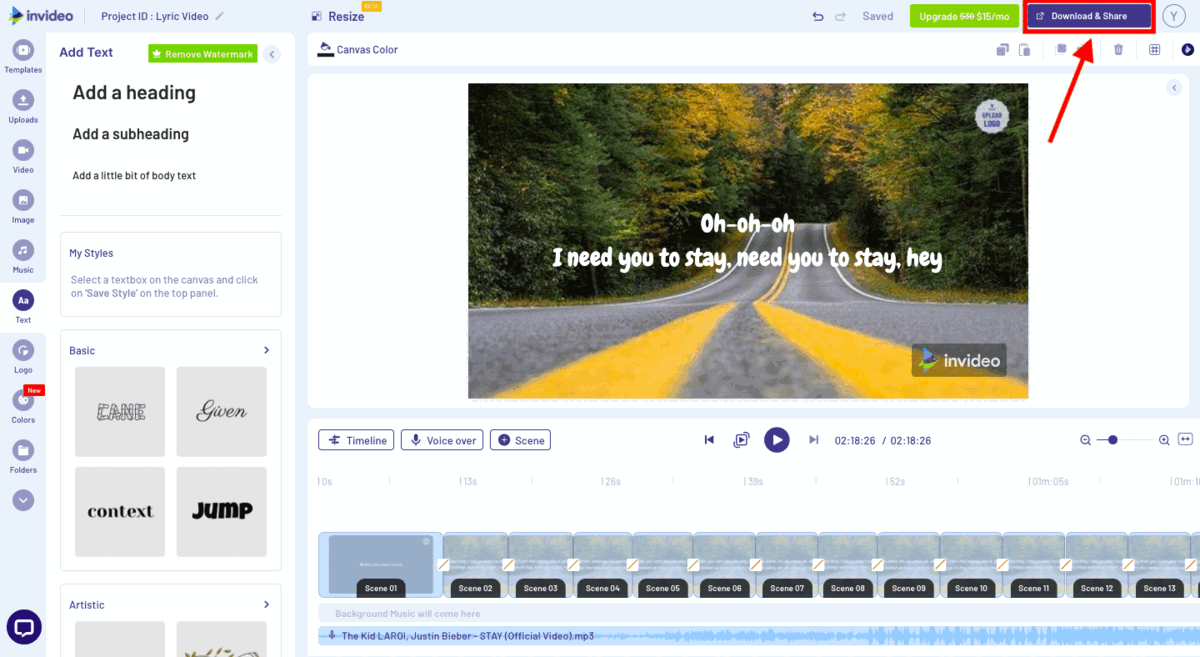Open the Image sidebar panel
The height and width of the screenshot is (657, 1200).
tap(23, 206)
